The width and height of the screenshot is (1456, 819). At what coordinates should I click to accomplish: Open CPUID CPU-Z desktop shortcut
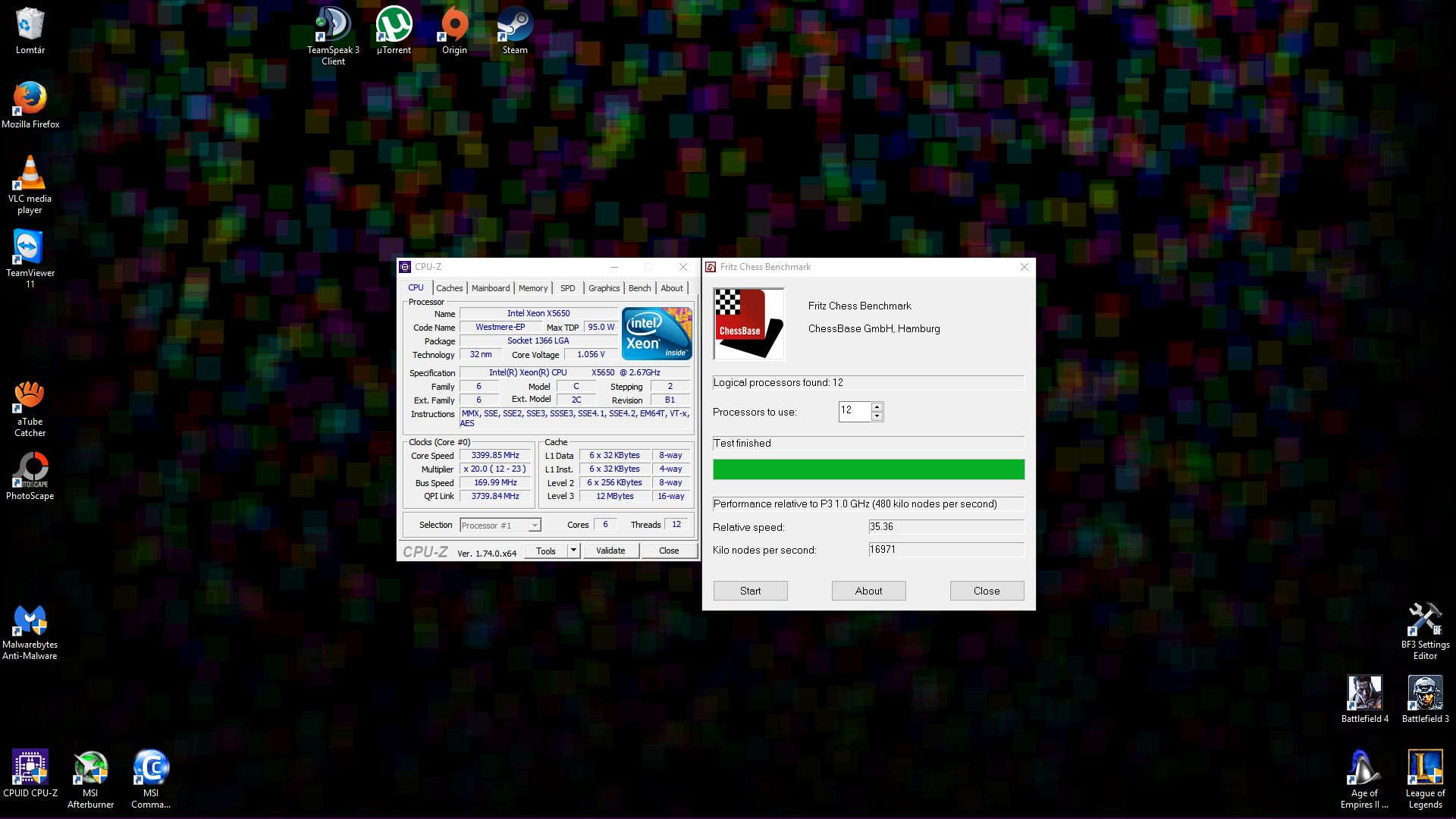pyautogui.click(x=30, y=773)
